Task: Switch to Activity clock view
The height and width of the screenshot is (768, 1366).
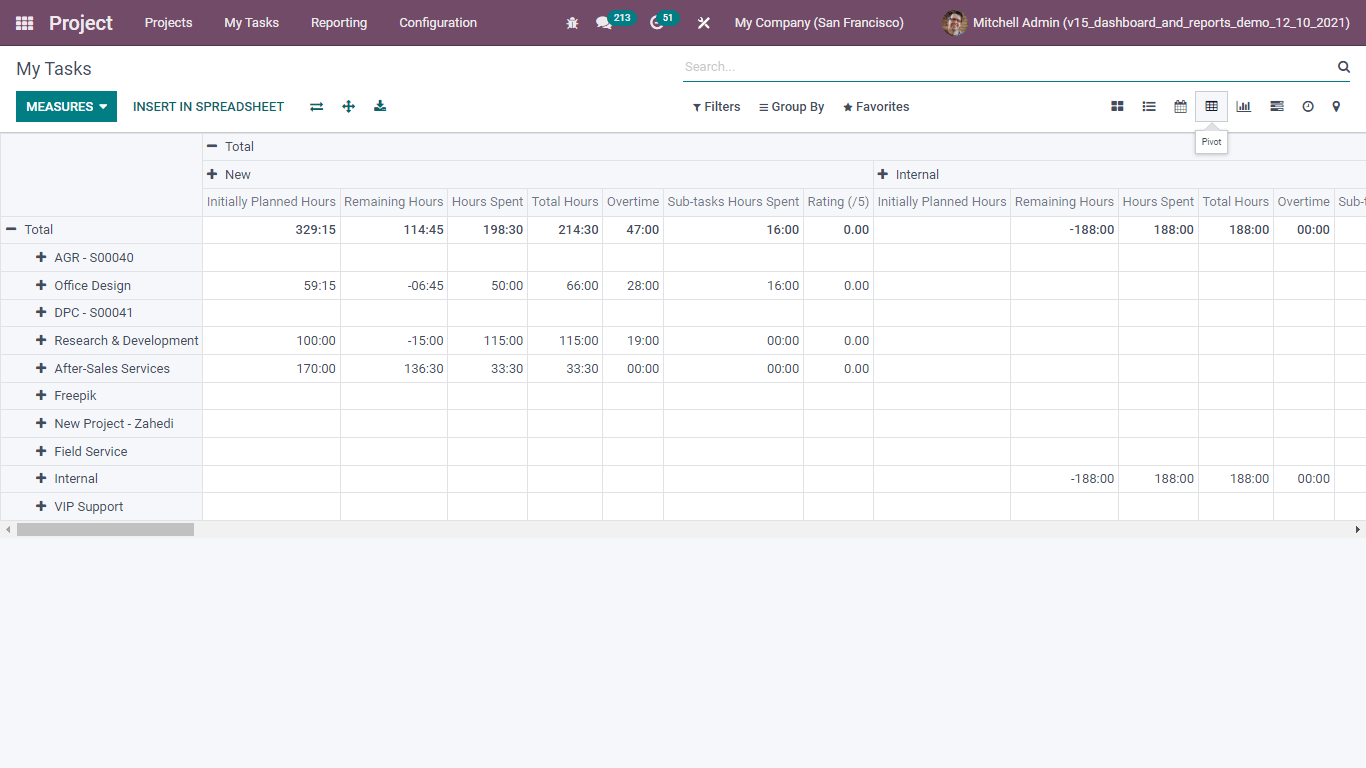Action: pyautogui.click(x=1307, y=106)
